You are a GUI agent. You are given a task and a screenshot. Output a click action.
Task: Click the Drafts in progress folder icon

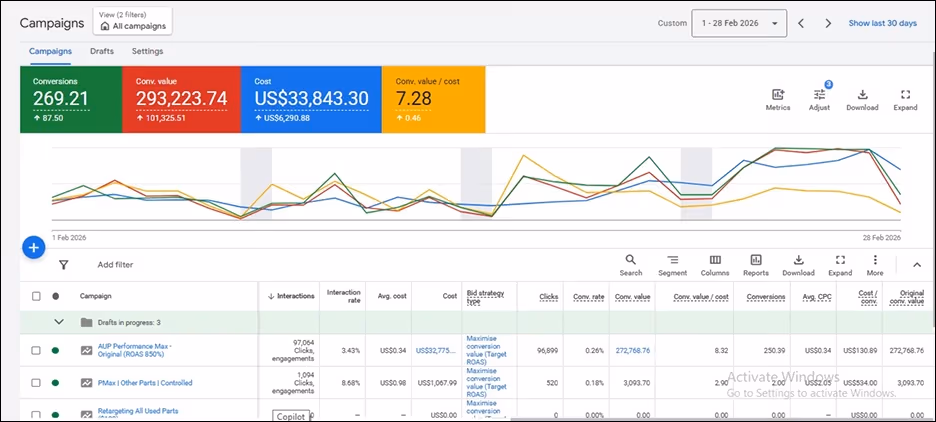[x=87, y=322]
